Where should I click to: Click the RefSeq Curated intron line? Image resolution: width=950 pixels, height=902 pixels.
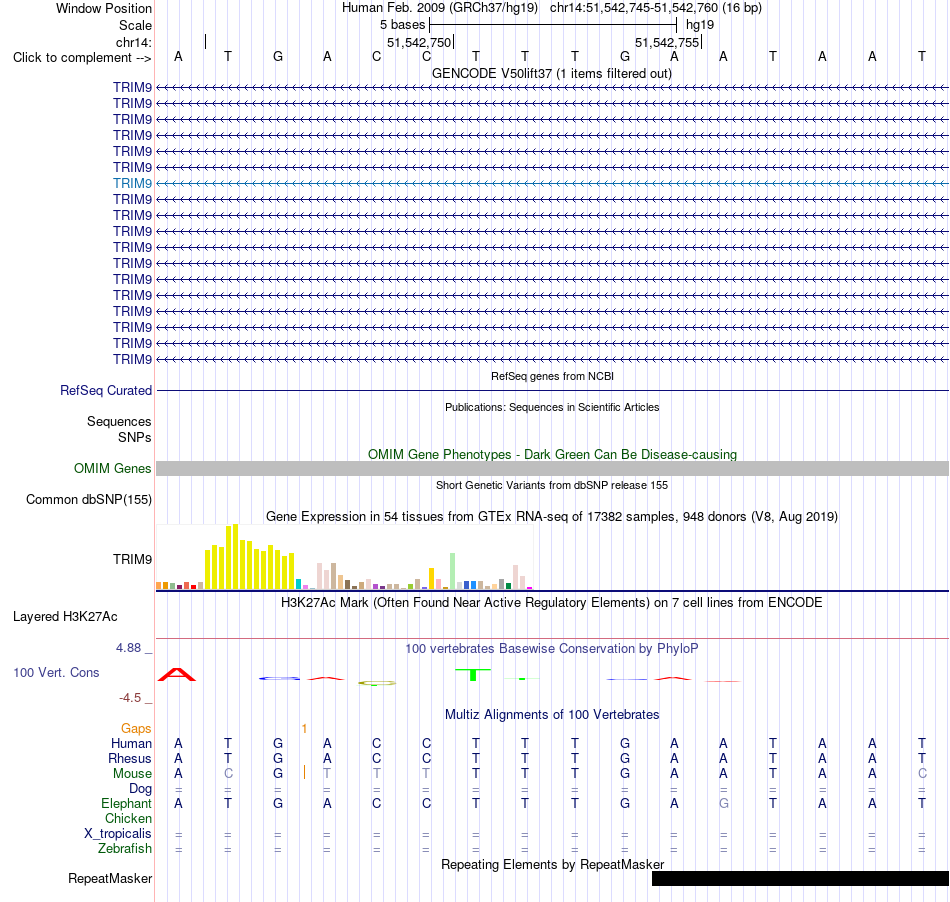point(553,391)
